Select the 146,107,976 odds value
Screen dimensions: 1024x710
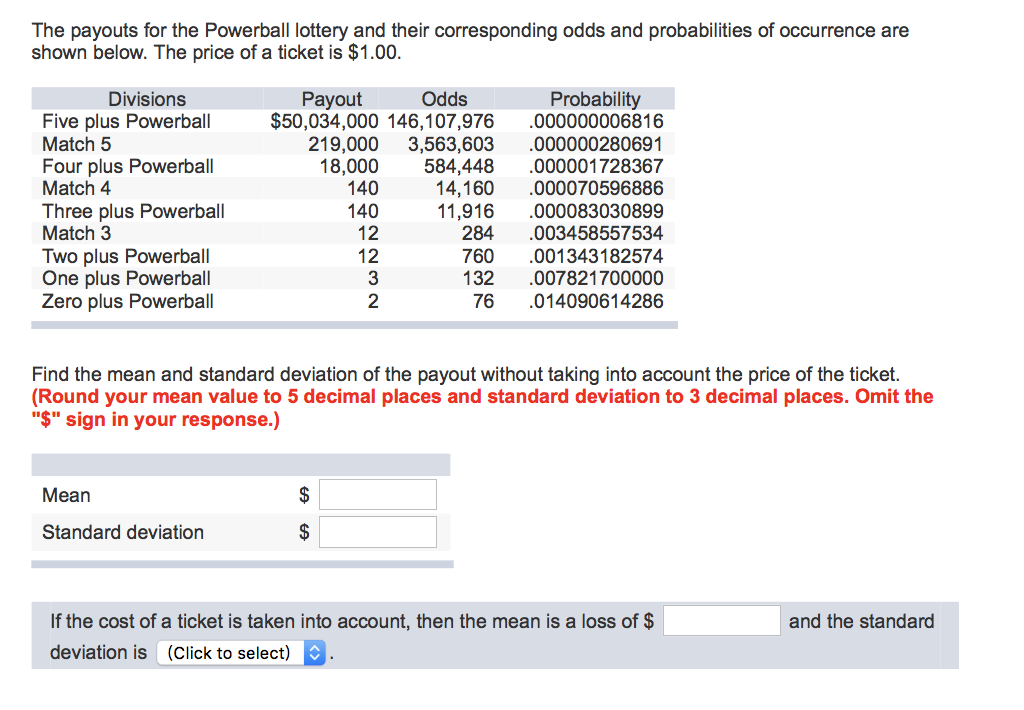pos(440,121)
